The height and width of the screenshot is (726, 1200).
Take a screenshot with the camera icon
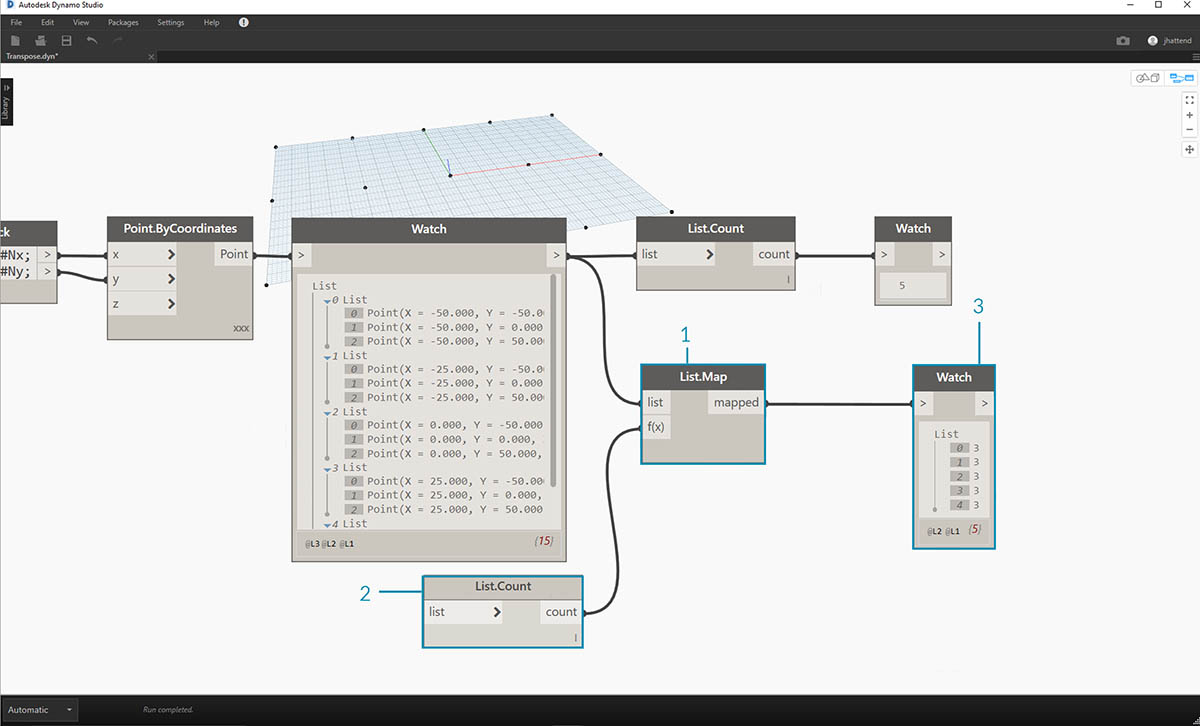(1123, 41)
